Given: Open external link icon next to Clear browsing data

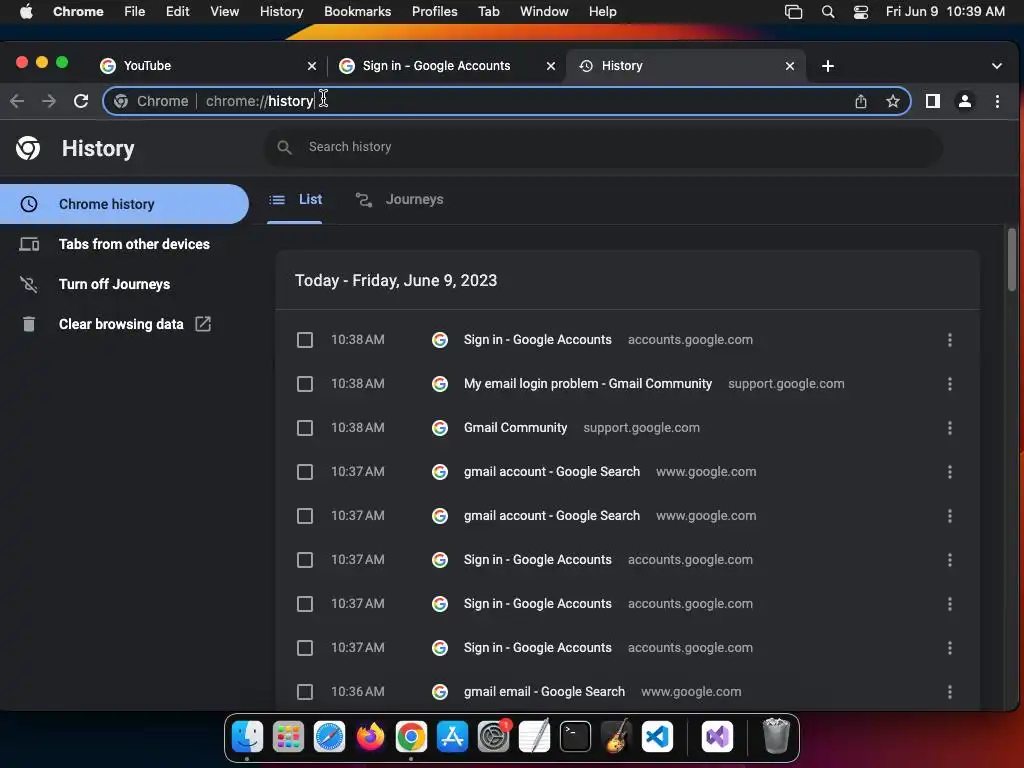Looking at the screenshot, I should tap(203, 324).
